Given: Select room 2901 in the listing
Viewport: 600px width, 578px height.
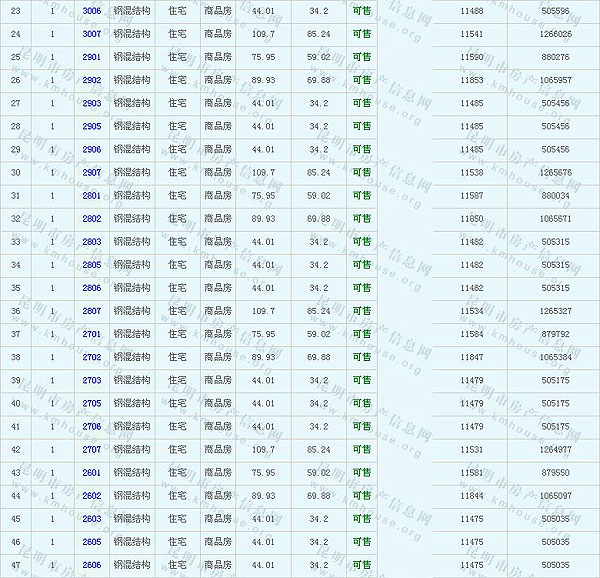Looking at the screenshot, I should click(91, 57).
